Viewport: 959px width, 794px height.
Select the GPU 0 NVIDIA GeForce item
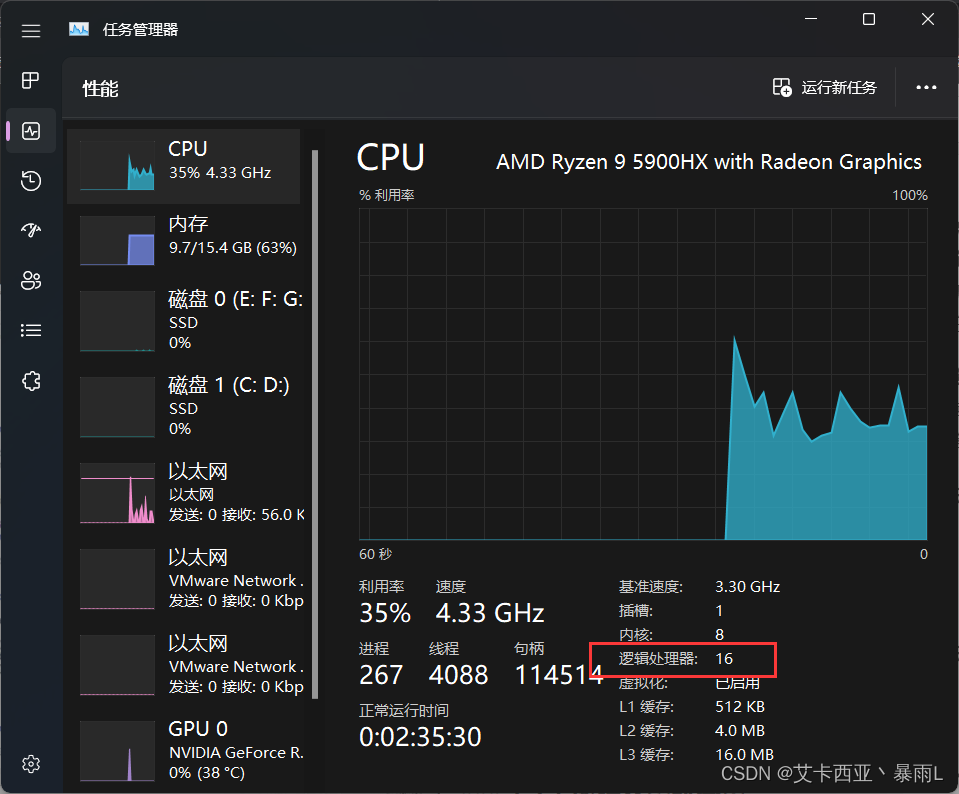pos(183,751)
